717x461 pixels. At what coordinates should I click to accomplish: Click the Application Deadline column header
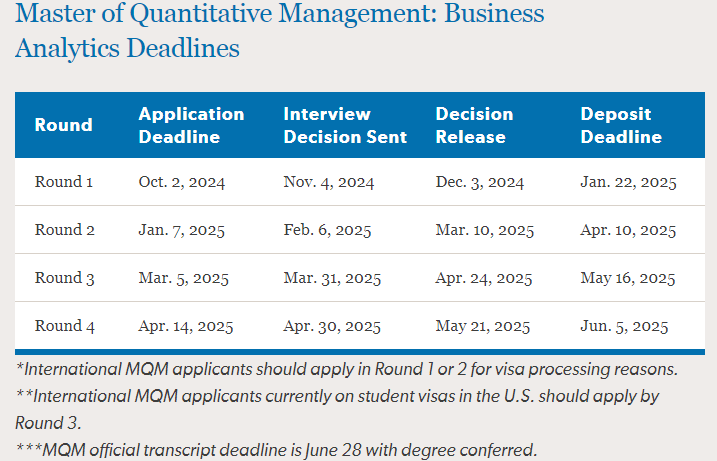tap(192, 125)
